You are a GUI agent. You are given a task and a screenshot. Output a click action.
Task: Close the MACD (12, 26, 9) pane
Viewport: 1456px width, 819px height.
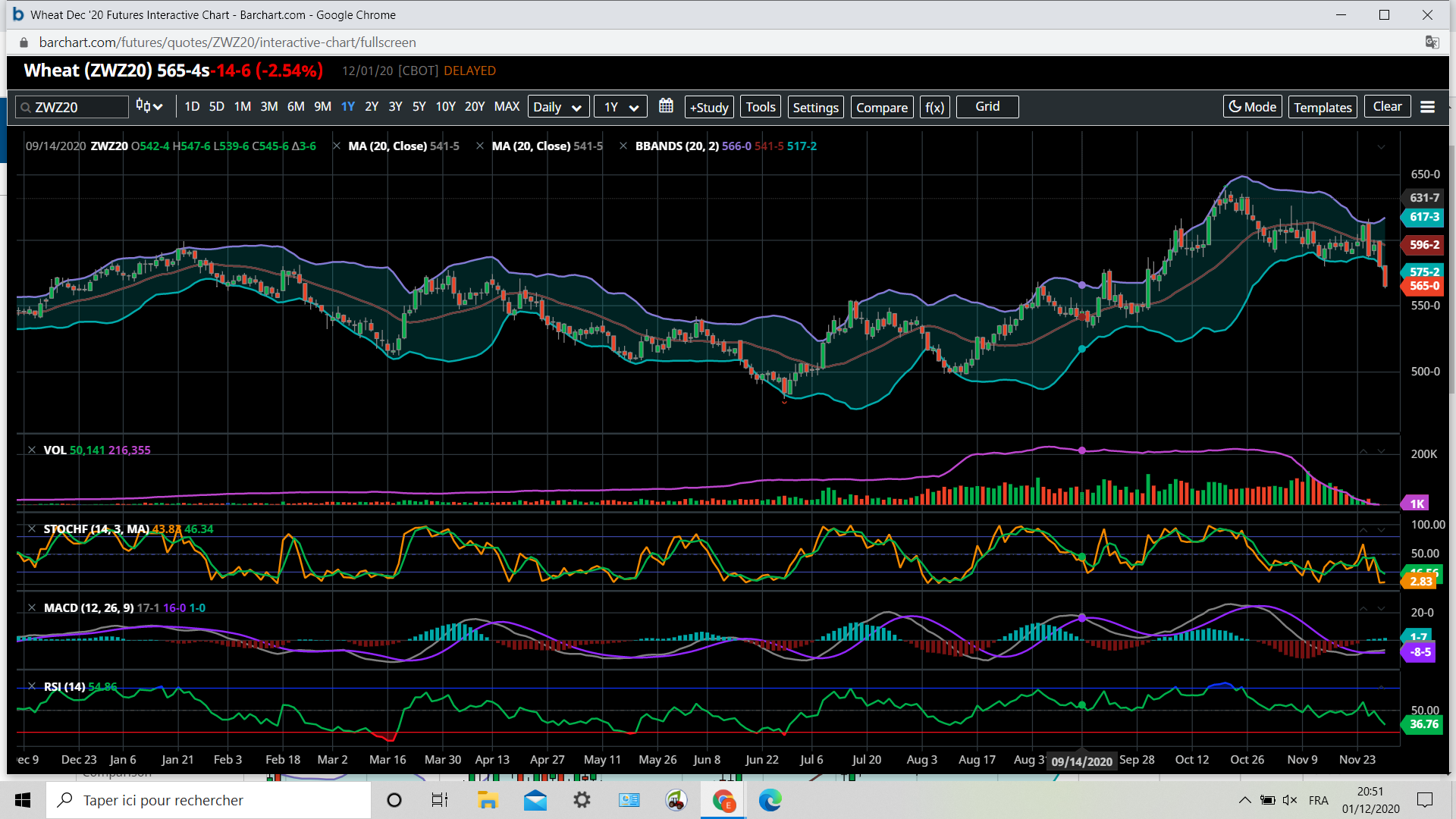pos(32,608)
